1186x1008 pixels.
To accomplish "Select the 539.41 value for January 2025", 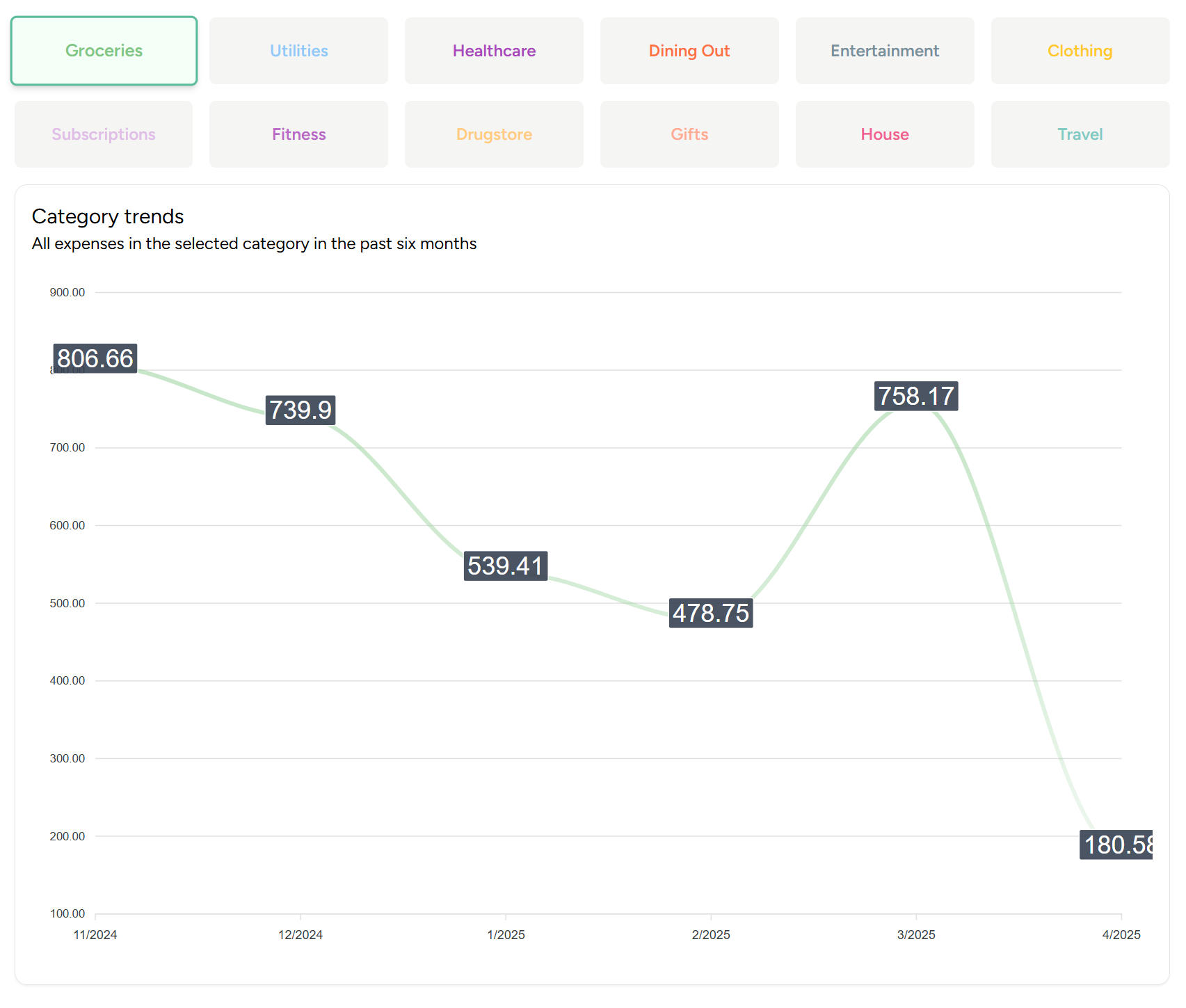I will (x=506, y=566).
